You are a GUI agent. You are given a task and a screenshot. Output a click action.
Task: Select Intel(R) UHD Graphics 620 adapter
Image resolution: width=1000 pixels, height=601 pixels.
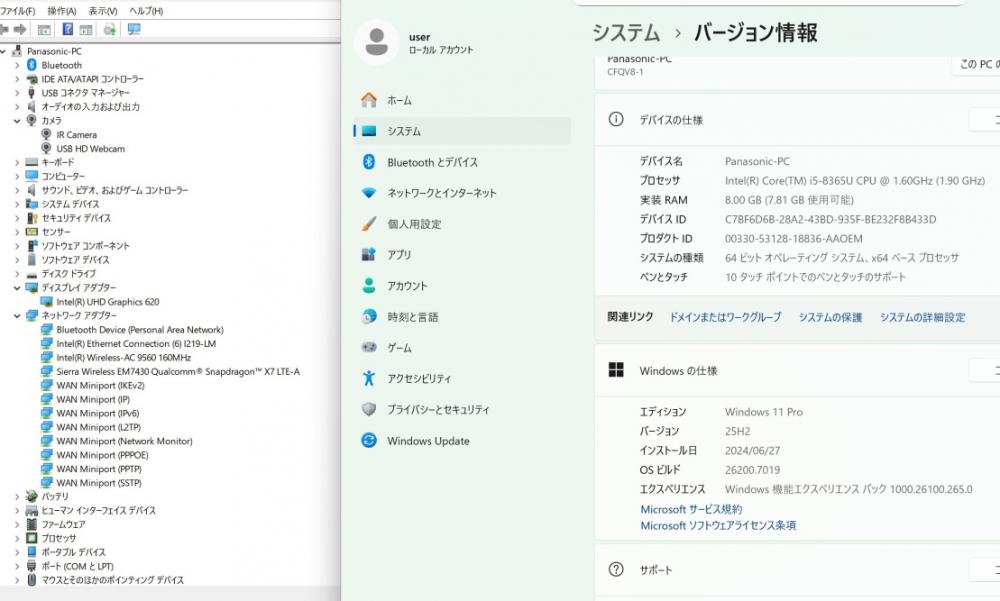[x=108, y=302]
